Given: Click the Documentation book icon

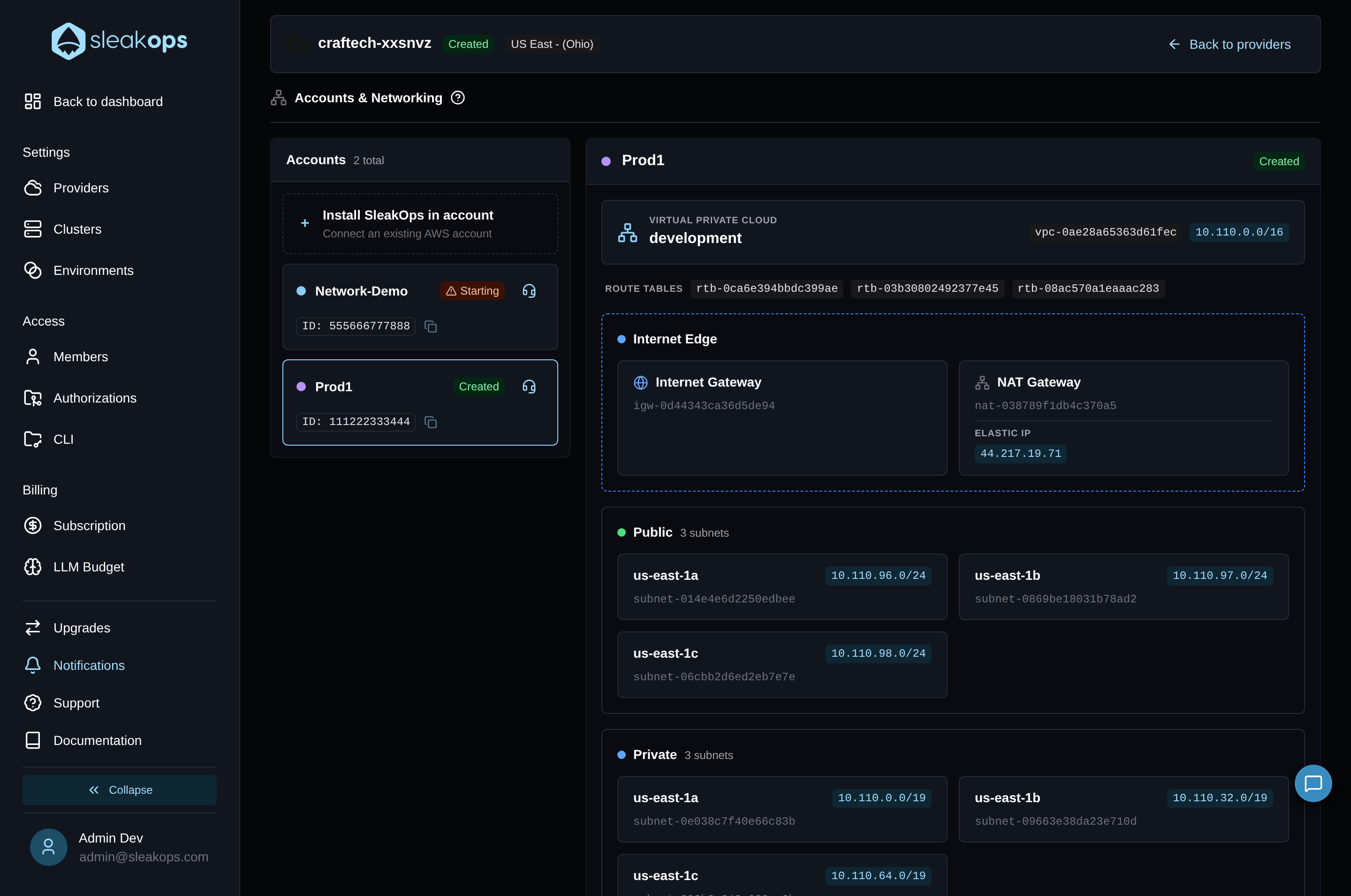Looking at the screenshot, I should (33, 740).
